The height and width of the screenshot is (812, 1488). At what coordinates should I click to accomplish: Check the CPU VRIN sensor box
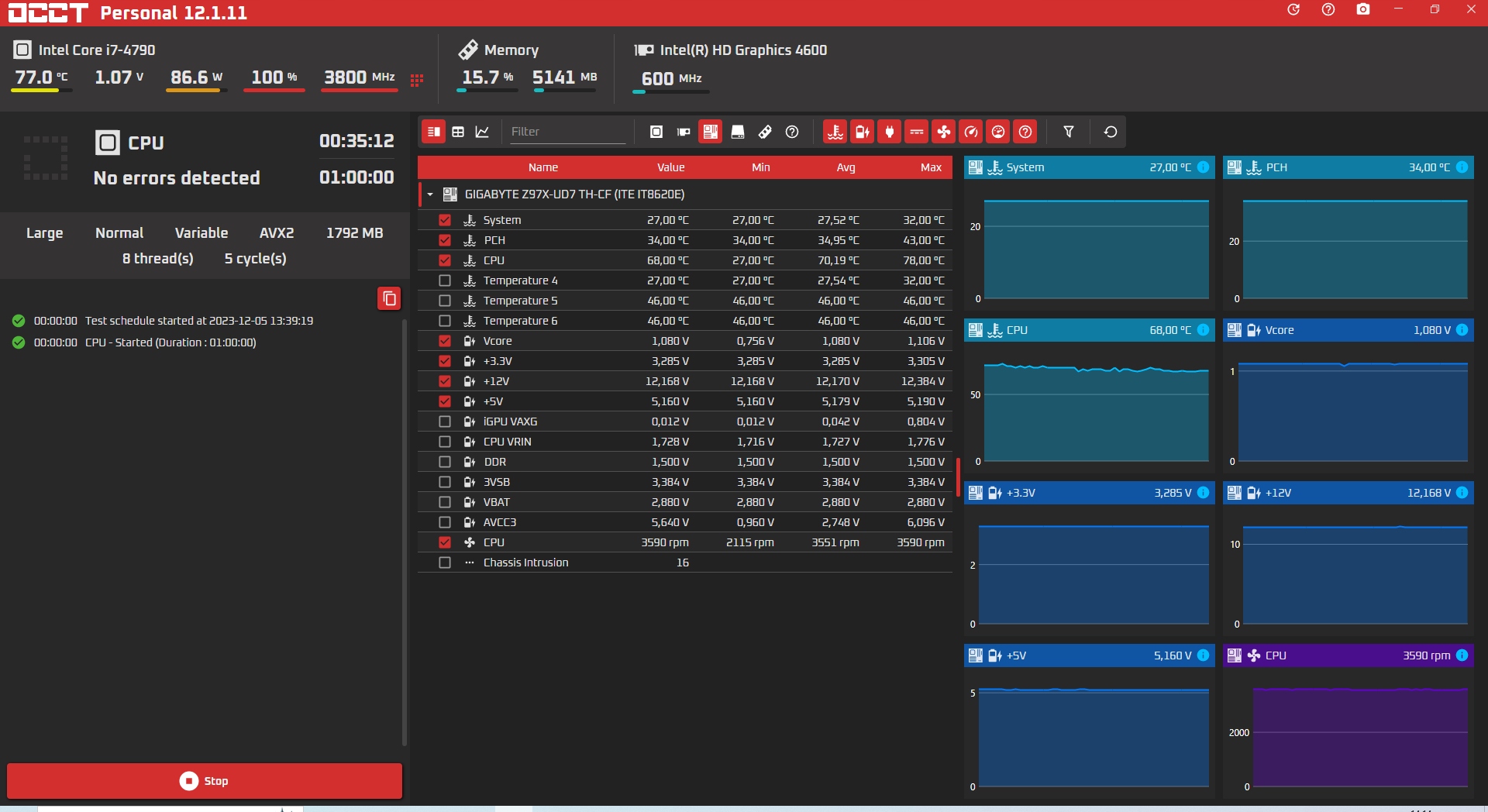(x=445, y=442)
